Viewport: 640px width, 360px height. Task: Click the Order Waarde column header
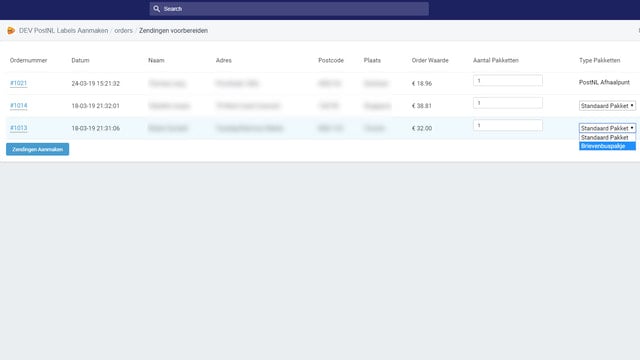point(430,60)
